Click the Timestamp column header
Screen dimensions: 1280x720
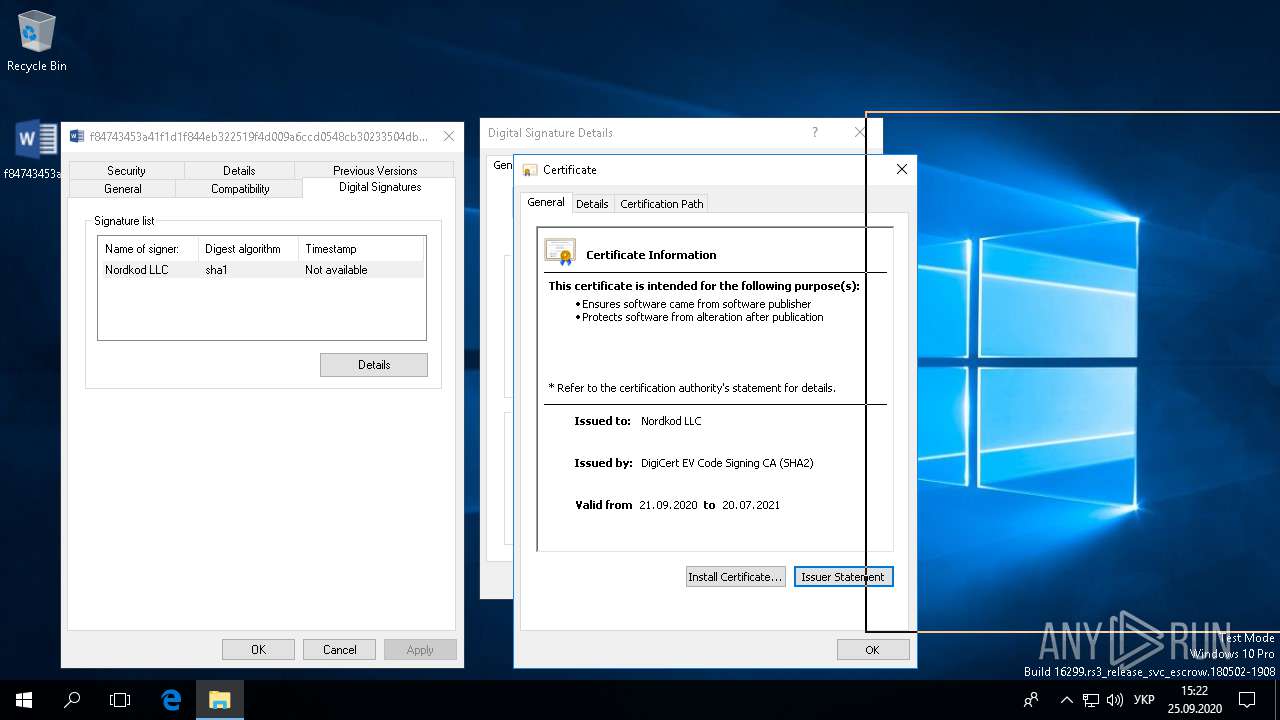coord(362,249)
